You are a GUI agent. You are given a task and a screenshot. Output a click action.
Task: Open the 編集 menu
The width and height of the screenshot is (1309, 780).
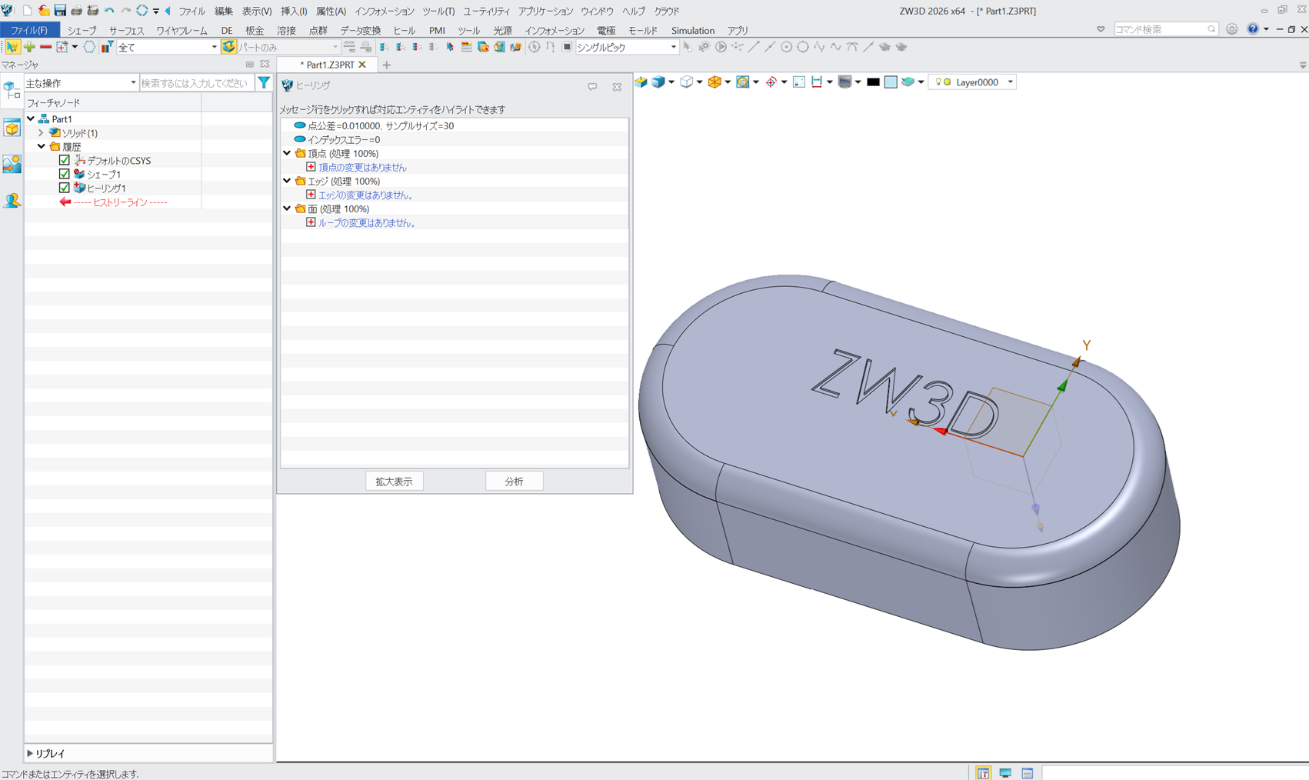click(x=223, y=11)
